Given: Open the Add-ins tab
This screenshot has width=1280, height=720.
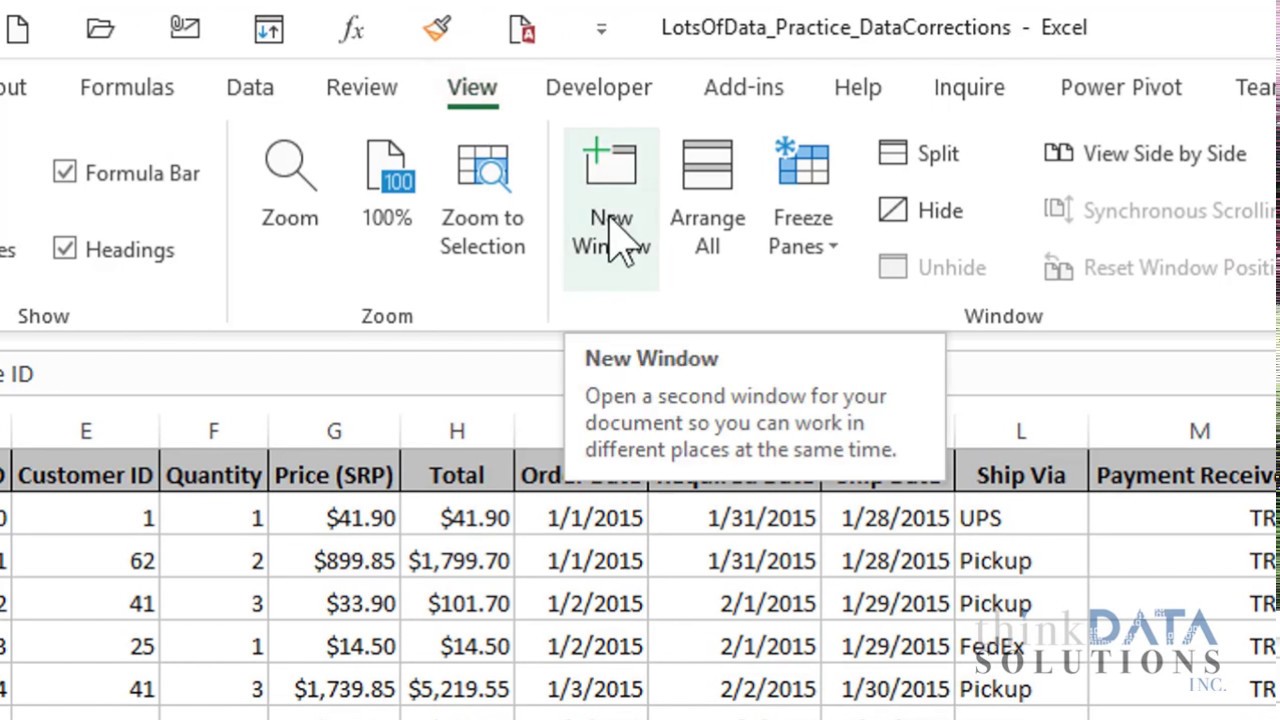Looking at the screenshot, I should point(743,87).
